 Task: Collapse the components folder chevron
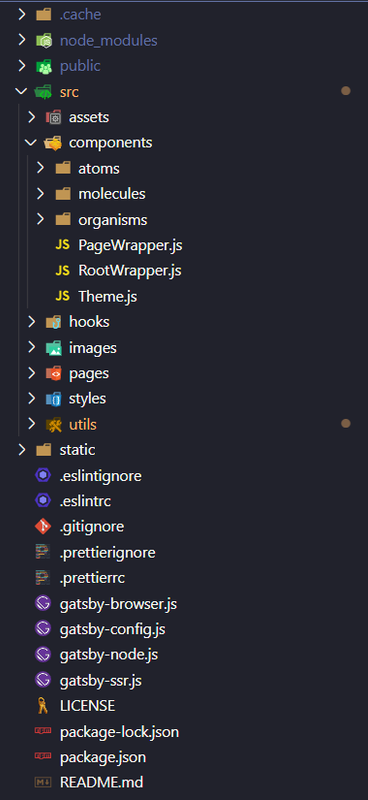pyautogui.click(x=32, y=143)
